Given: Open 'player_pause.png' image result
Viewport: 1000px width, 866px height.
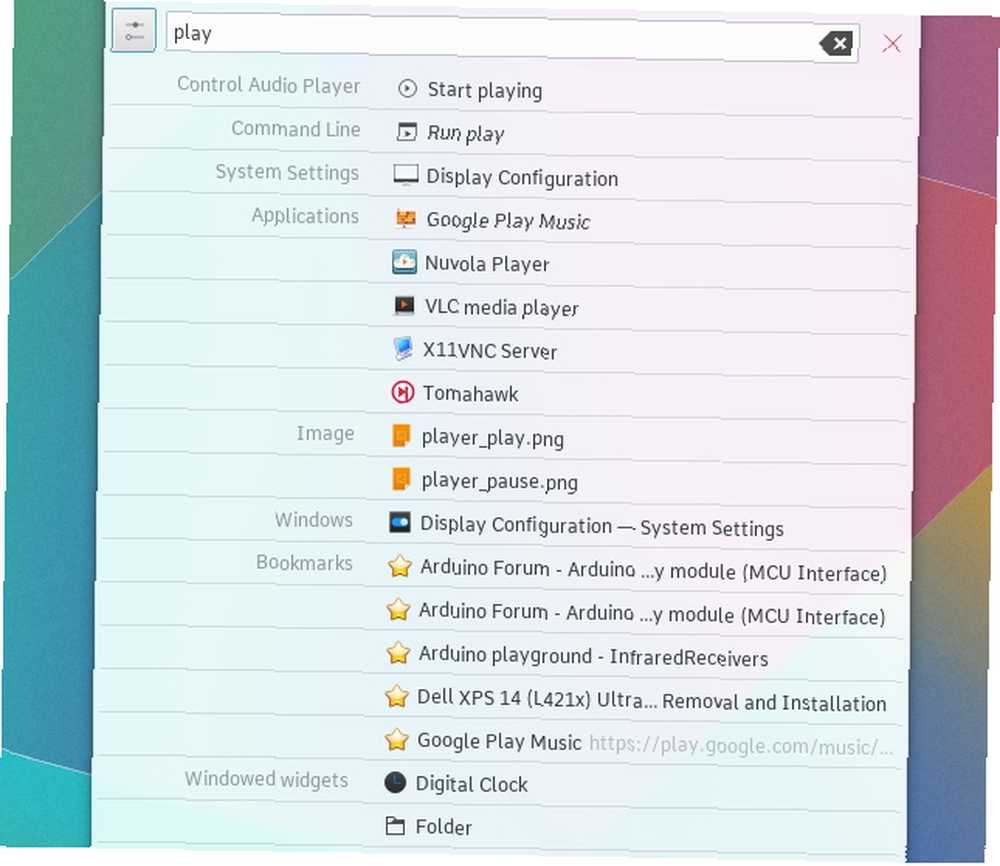Looking at the screenshot, I should pos(499,481).
